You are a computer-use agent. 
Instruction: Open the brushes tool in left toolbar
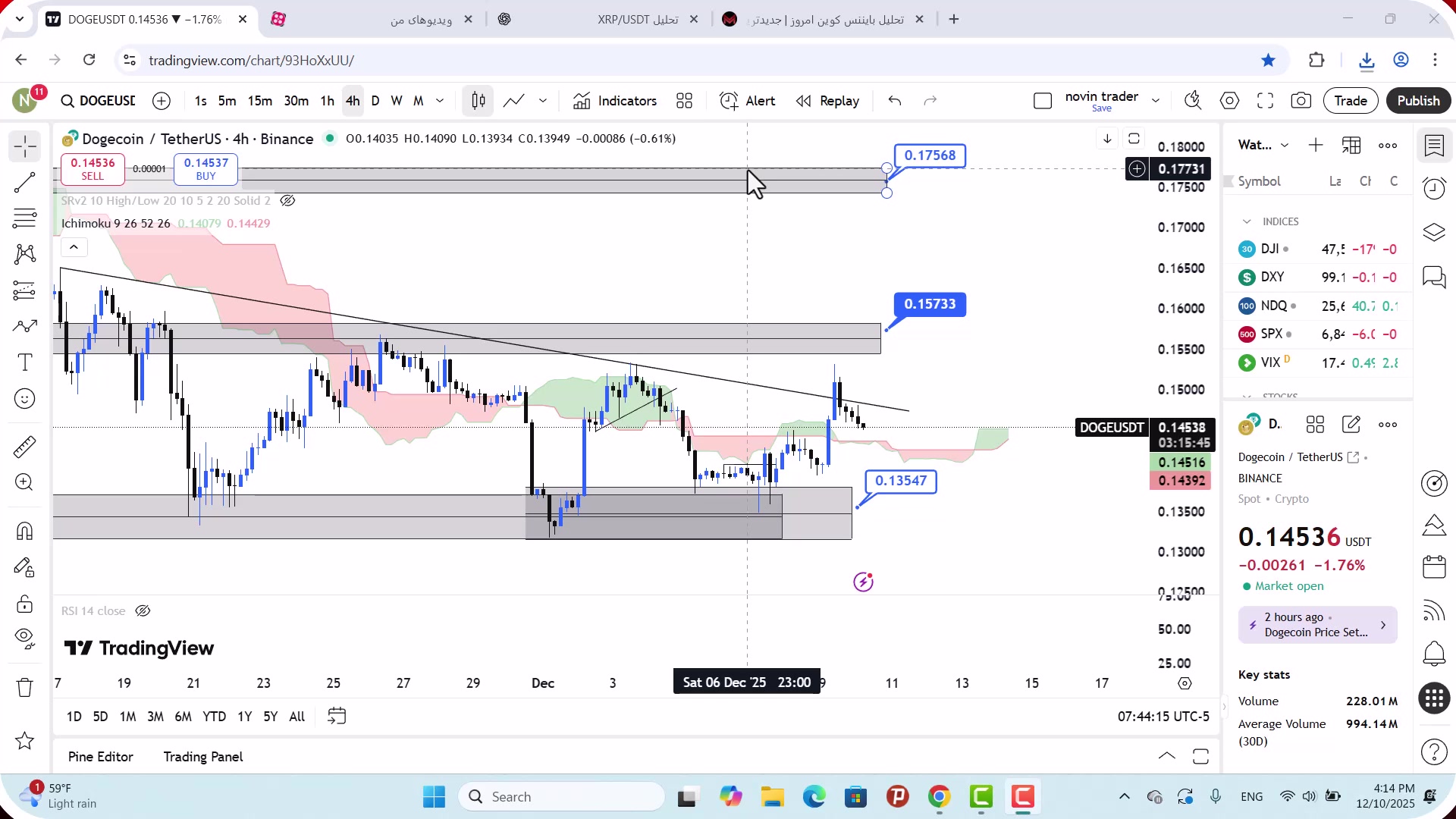(x=25, y=326)
